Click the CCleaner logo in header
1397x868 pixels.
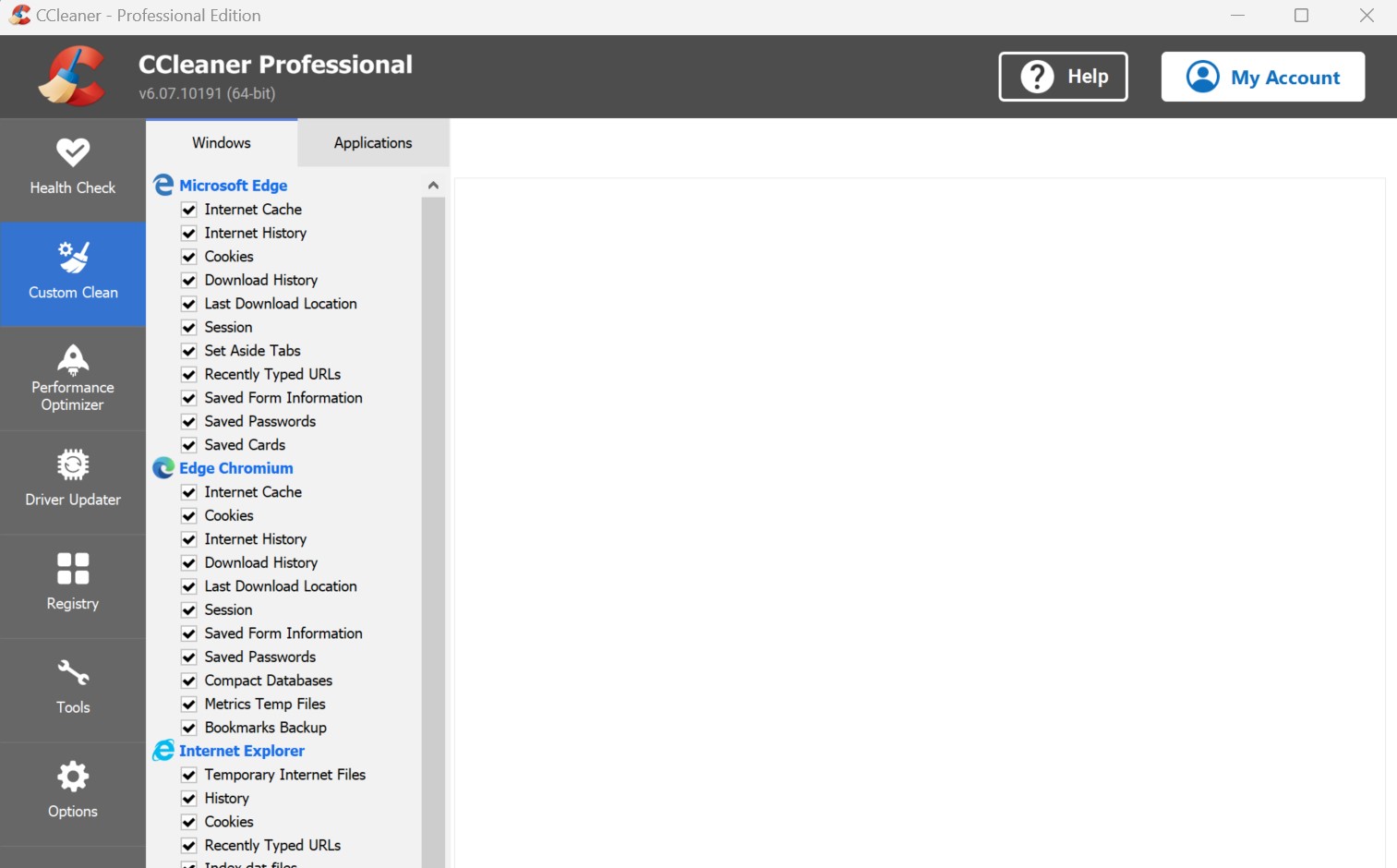[x=72, y=77]
